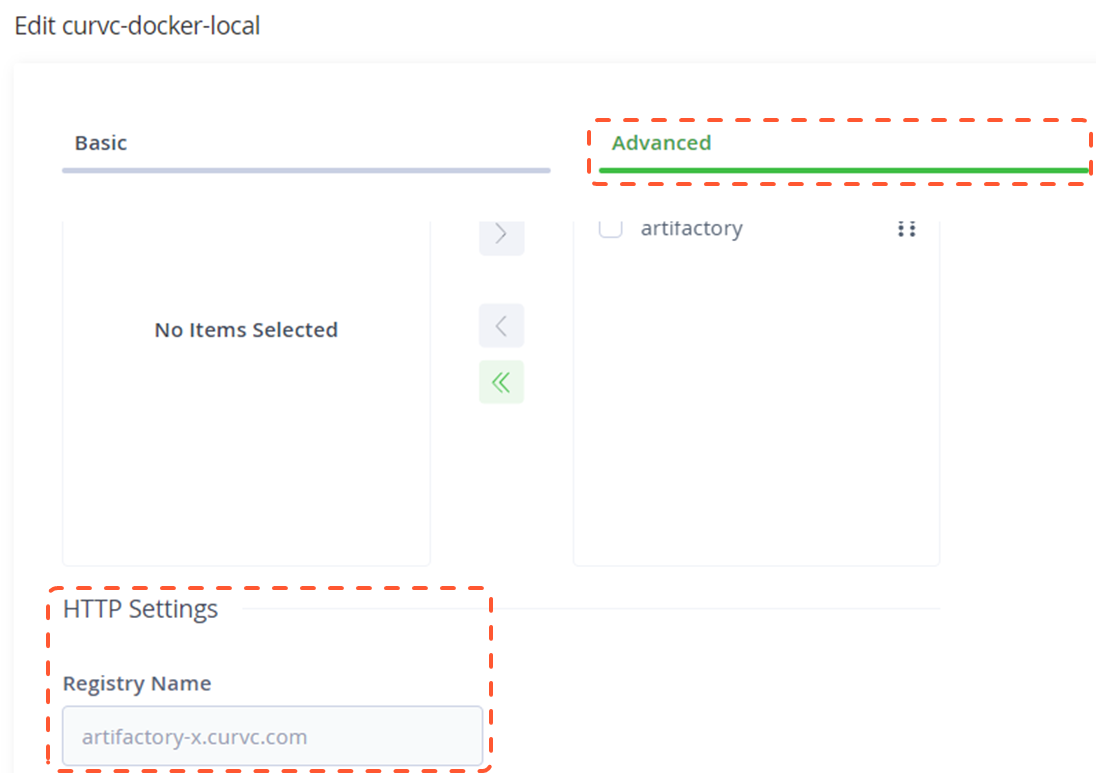
Task: Select the artifactory list item label
Action: point(691,228)
